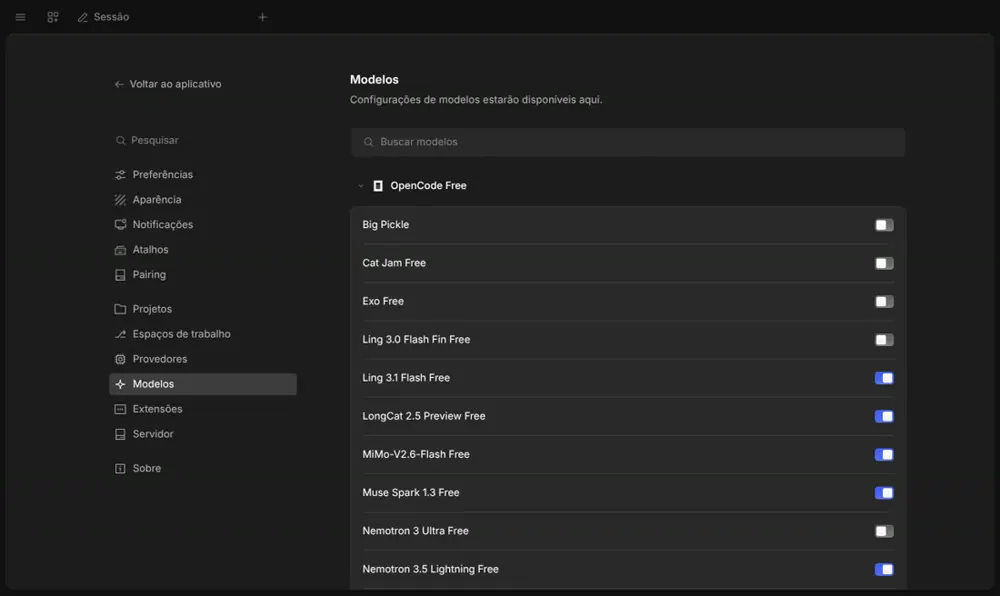Select Atalhos in the sidebar

pos(203,250)
